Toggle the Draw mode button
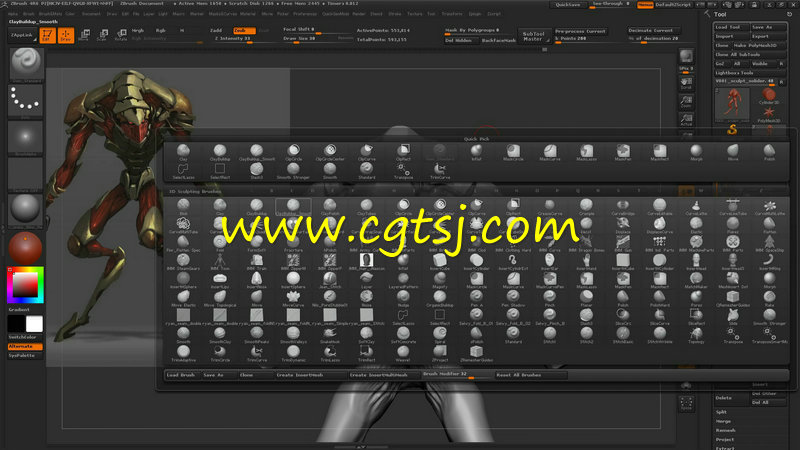Image resolution: width=800 pixels, height=450 pixels. point(66,35)
